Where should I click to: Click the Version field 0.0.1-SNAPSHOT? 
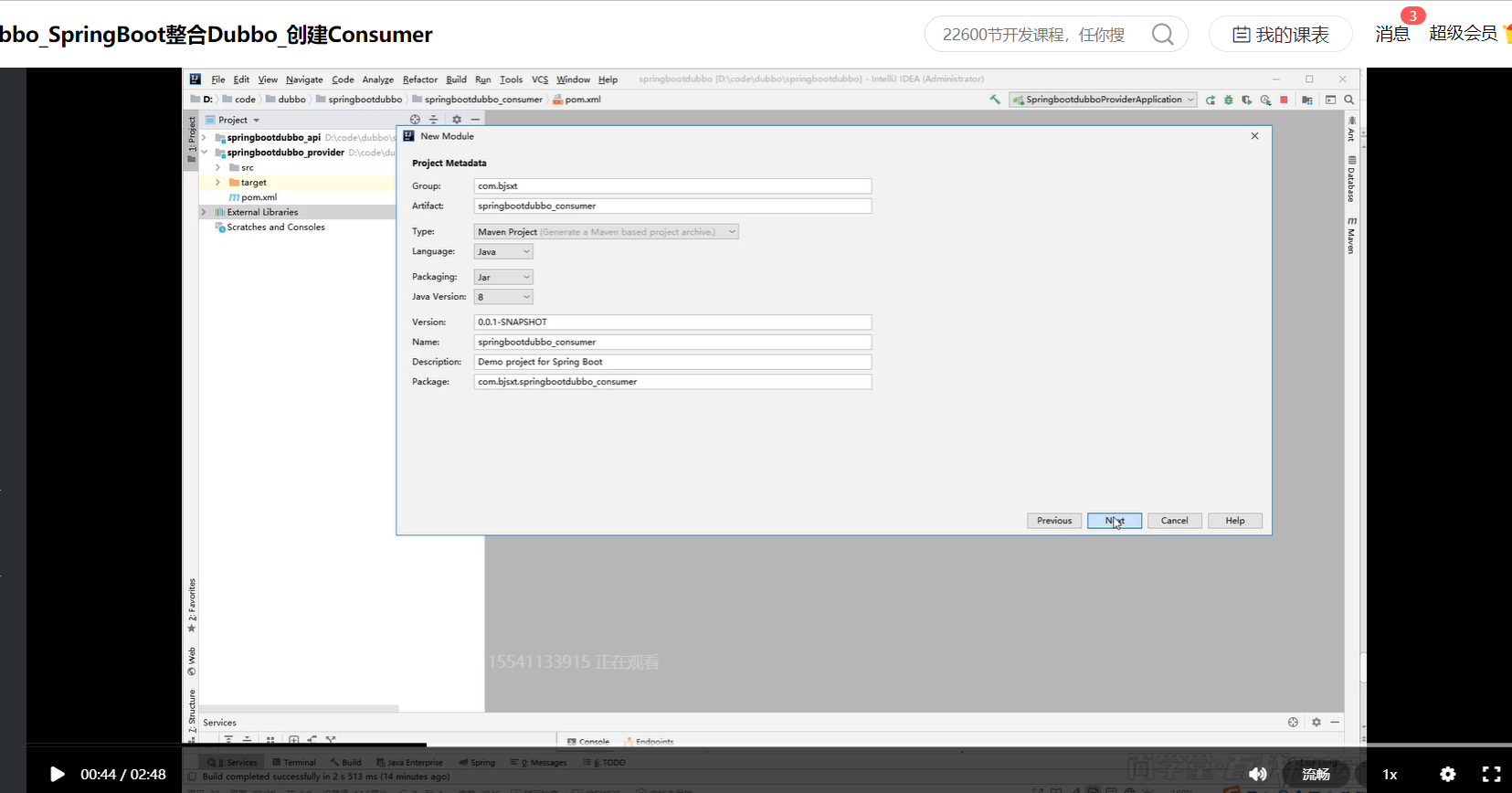672,322
